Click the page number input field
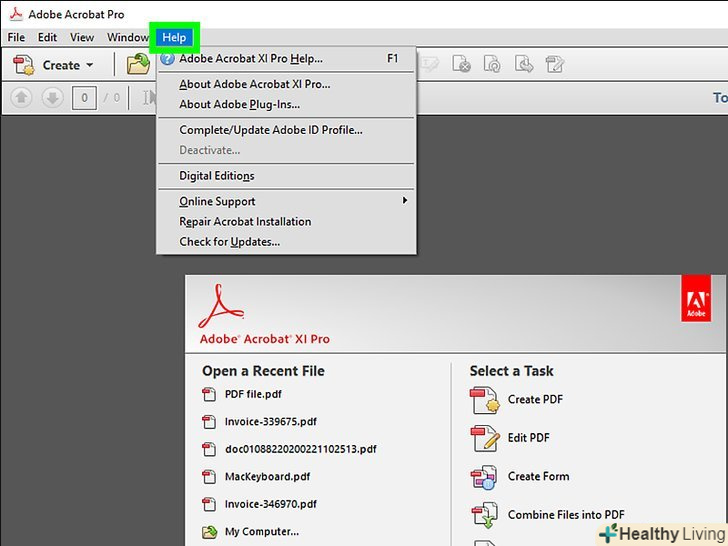728x546 pixels. 84,98
